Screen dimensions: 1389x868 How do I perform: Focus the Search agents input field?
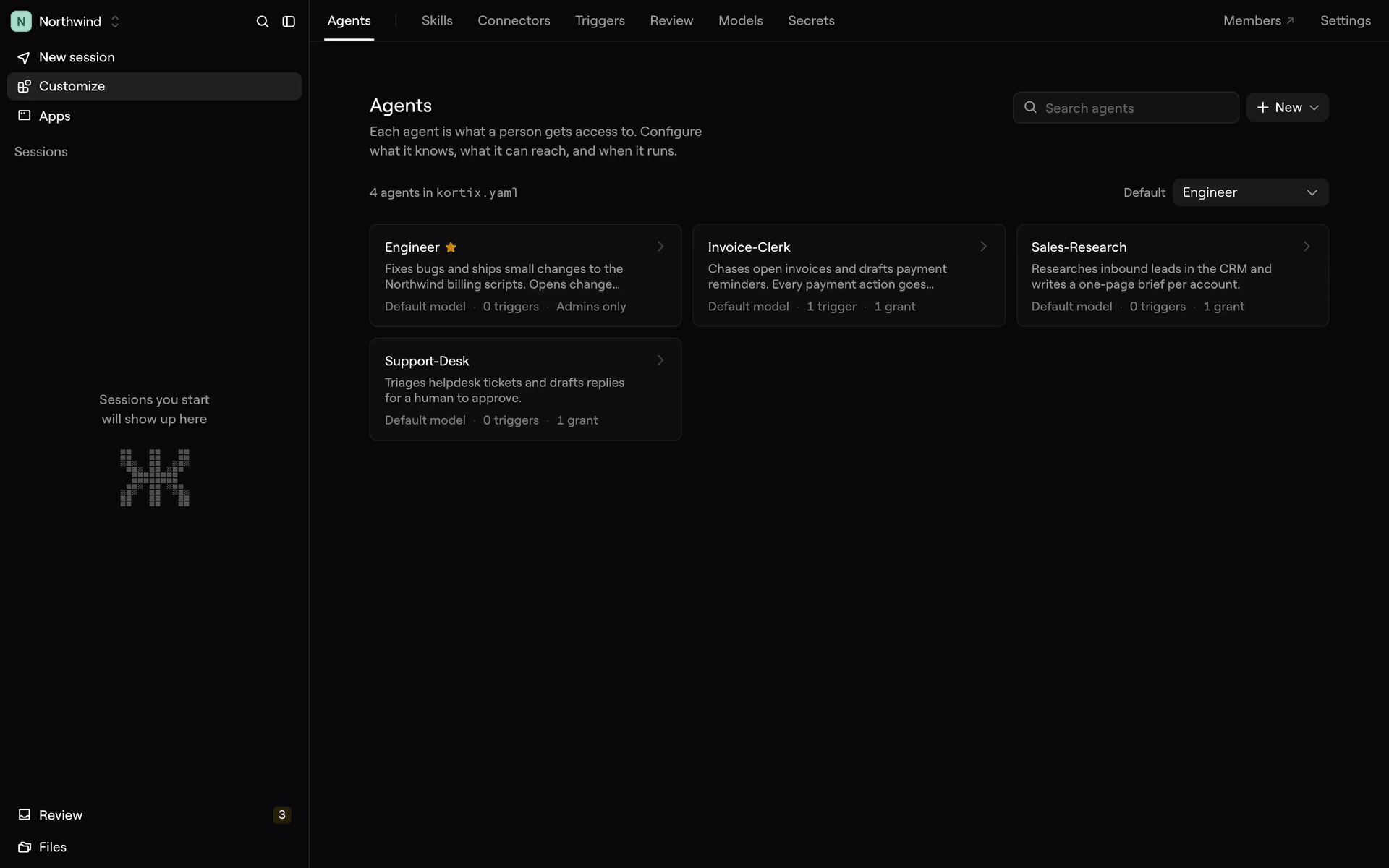(1126, 108)
